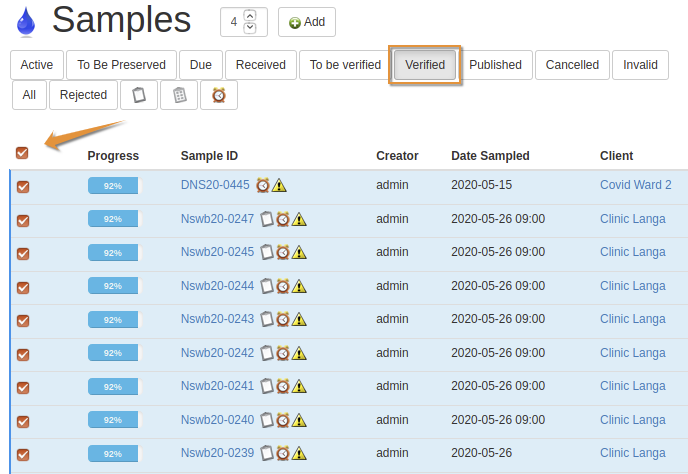
Task: Click the blue water drop Samples logo
Action: [25, 21]
